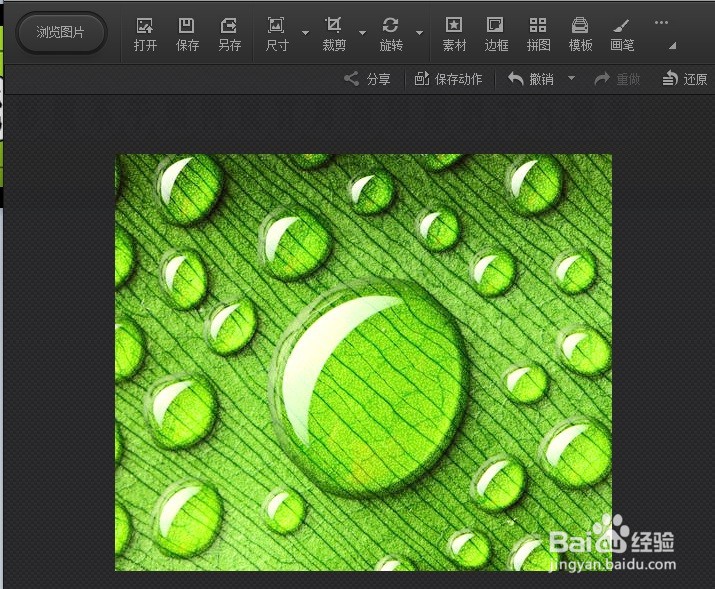Choose 另存 save-as icon
Screen dimensions: 715x589
point(229,34)
